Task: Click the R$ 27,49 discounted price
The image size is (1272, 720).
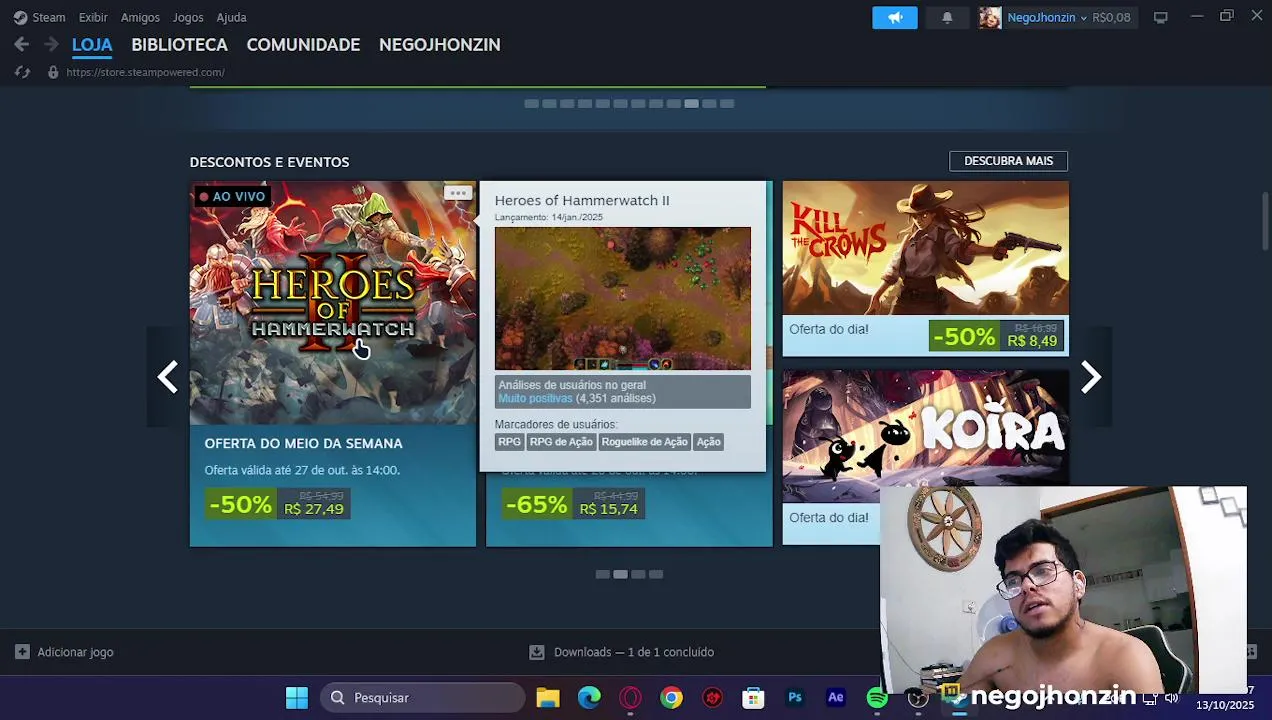Action: tap(313, 509)
